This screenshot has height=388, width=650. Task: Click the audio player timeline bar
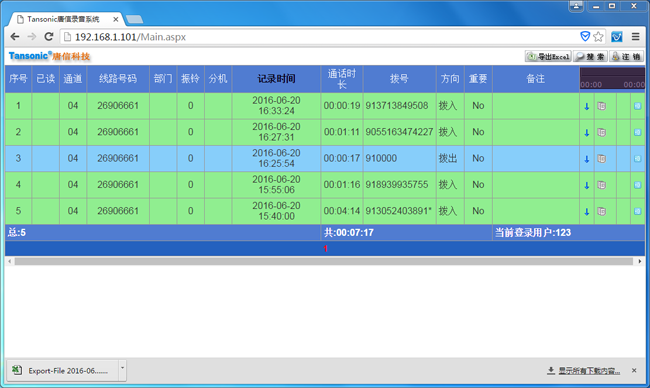click(612, 73)
